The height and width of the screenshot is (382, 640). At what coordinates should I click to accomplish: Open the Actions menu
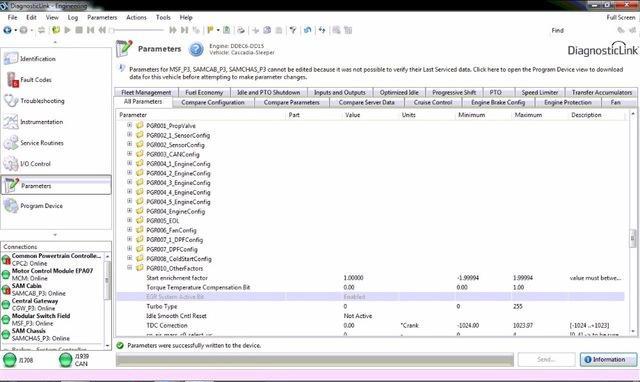136,17
